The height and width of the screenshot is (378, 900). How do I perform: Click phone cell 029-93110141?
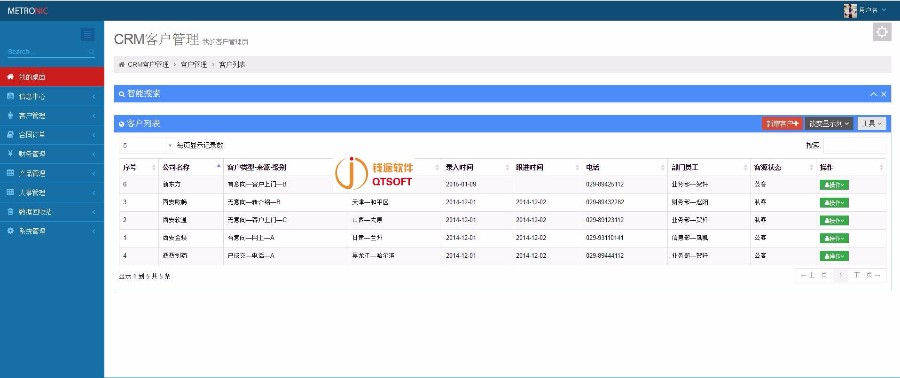click(x=605, y=238)
